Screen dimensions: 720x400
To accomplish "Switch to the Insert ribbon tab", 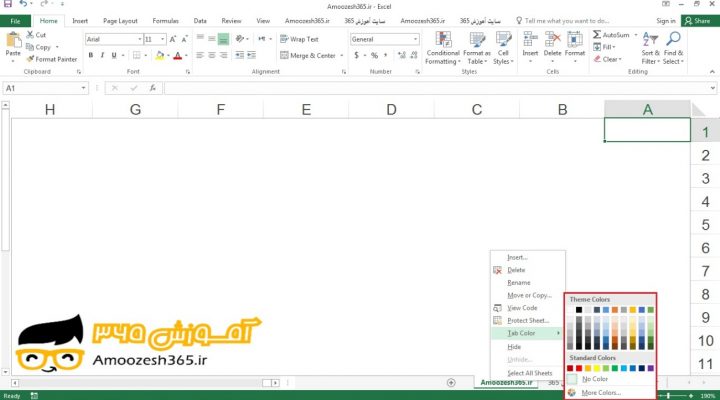I will click(80, 21).
